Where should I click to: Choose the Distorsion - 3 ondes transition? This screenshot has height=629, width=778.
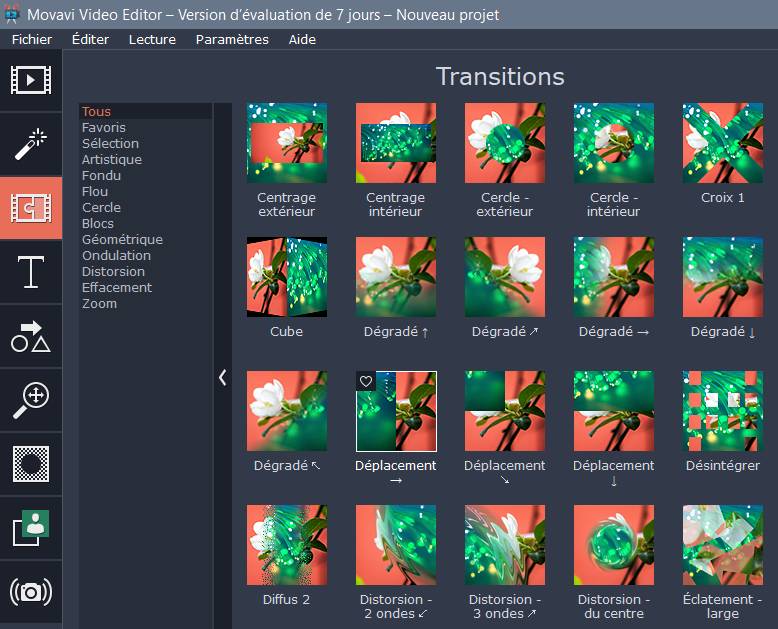pyautogui.click(x=505, y=545)
